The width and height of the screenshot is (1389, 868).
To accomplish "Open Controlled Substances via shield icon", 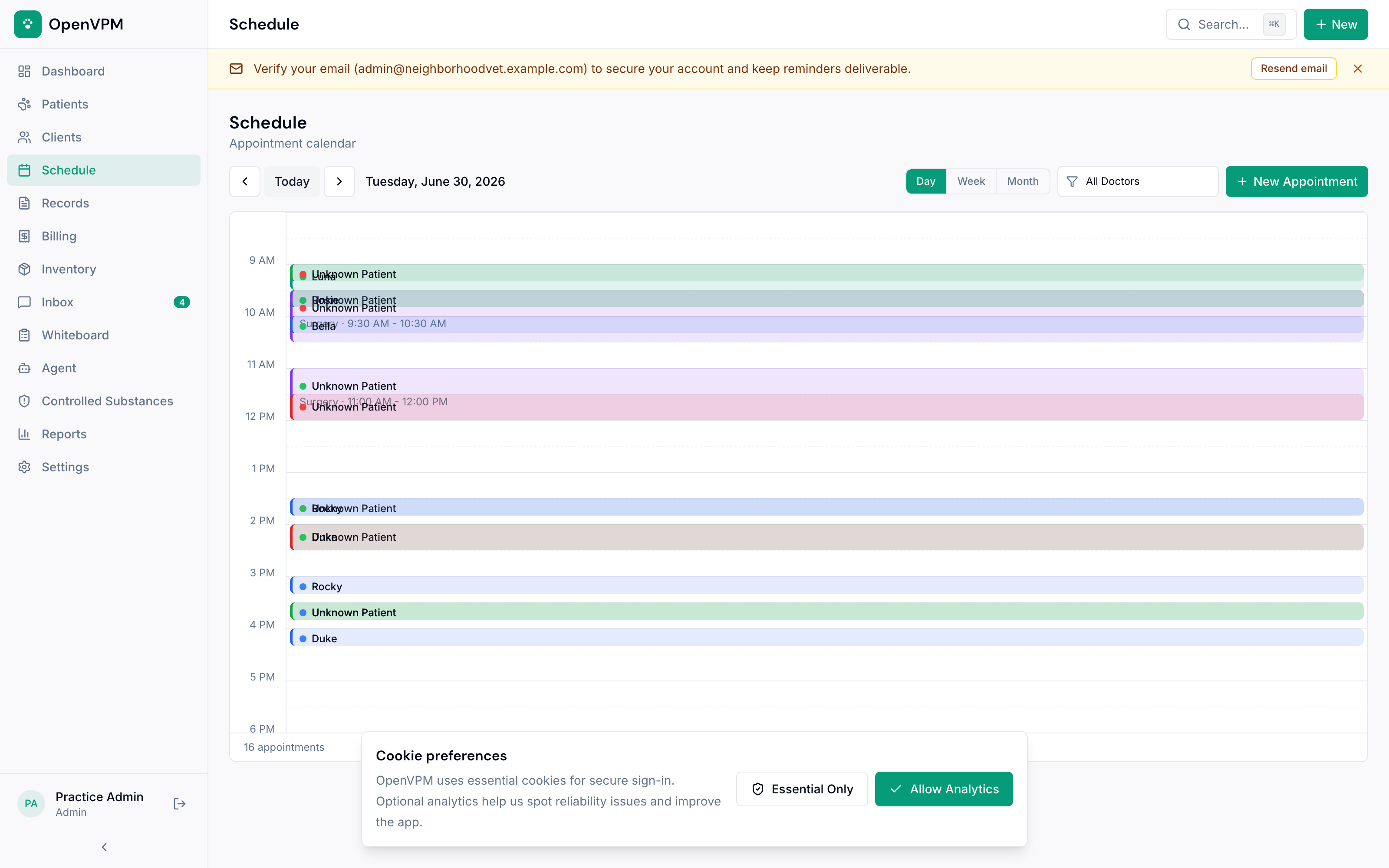I will [x=24, y=401].
